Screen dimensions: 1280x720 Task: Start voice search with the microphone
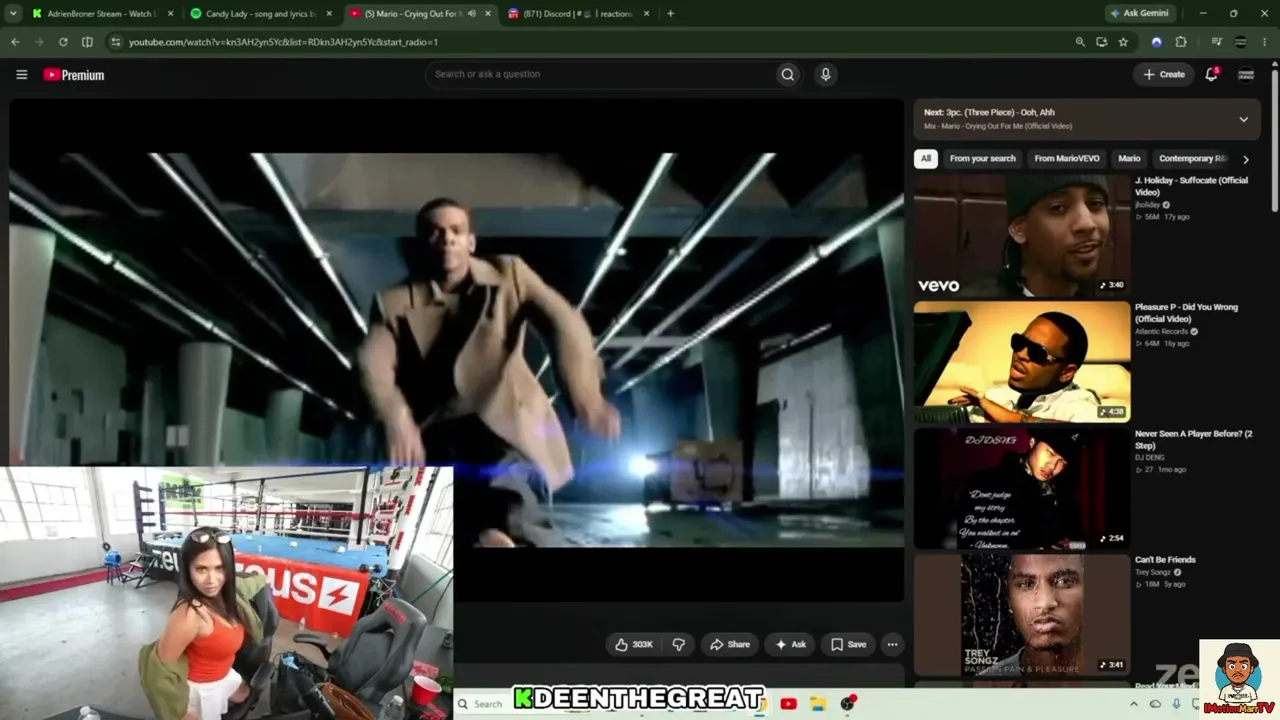pos(825,74)
